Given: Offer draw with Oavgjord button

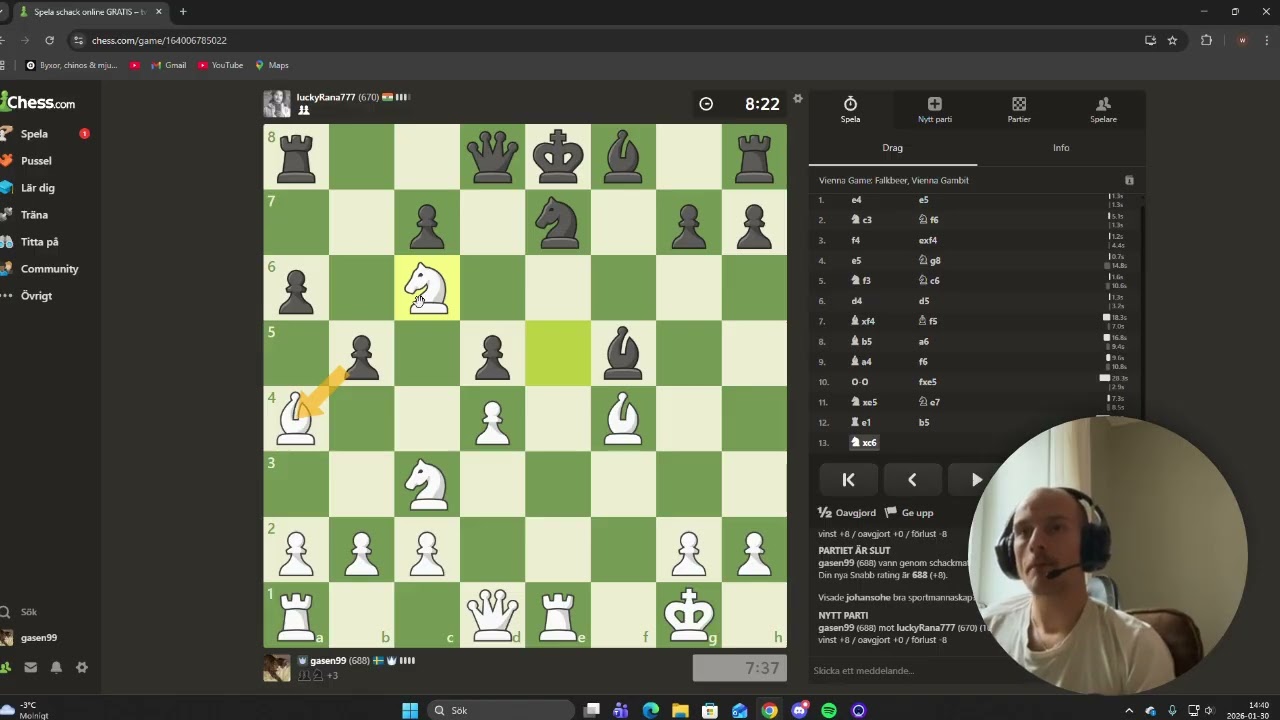Looking at the screenshot, I should (847, 513).
